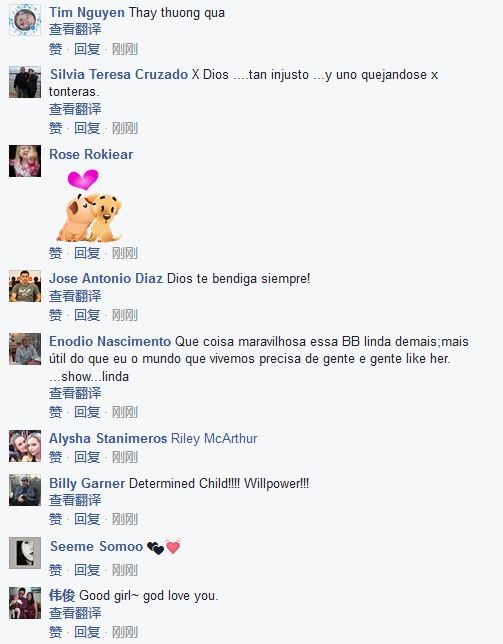503x644 pixels.
Task: Click Alysha Stanimeros profile photo
Action: click(x=25, y=446)
